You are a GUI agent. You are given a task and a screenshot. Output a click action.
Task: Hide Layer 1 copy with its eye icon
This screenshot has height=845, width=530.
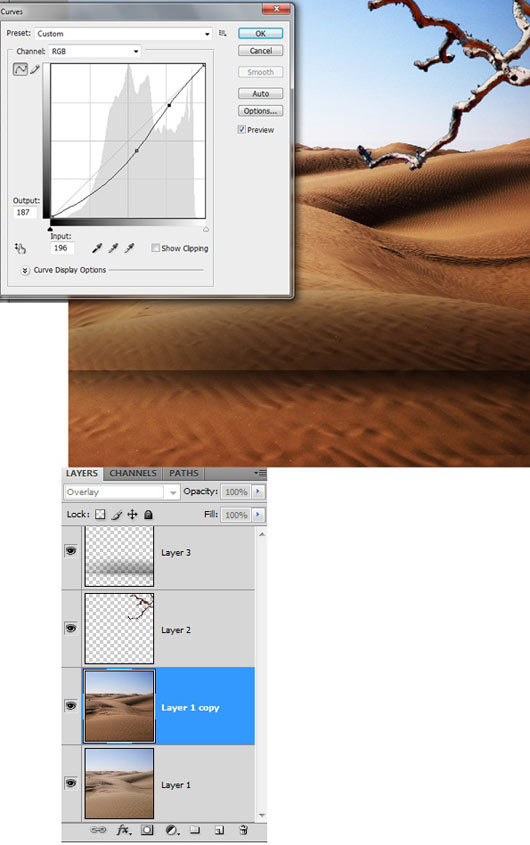point(71,706)
